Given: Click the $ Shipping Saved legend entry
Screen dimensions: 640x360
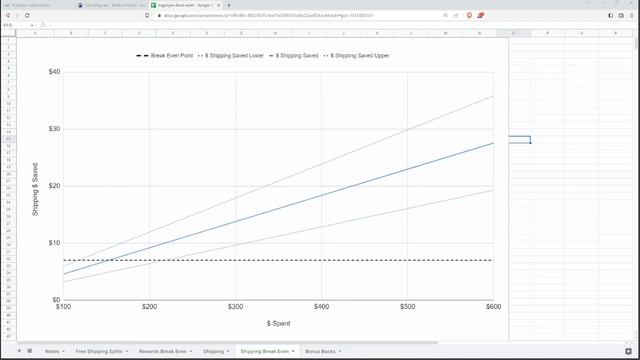Looking at the screenshot, I should pos(293,56).
